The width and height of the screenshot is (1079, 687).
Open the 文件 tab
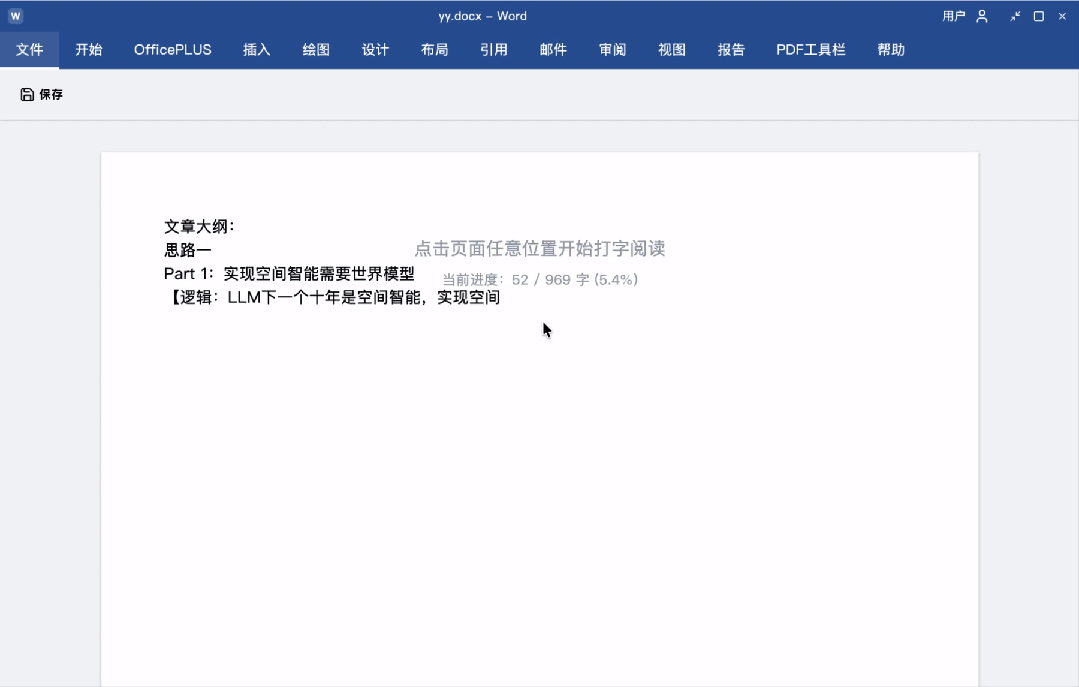point(30,49)
